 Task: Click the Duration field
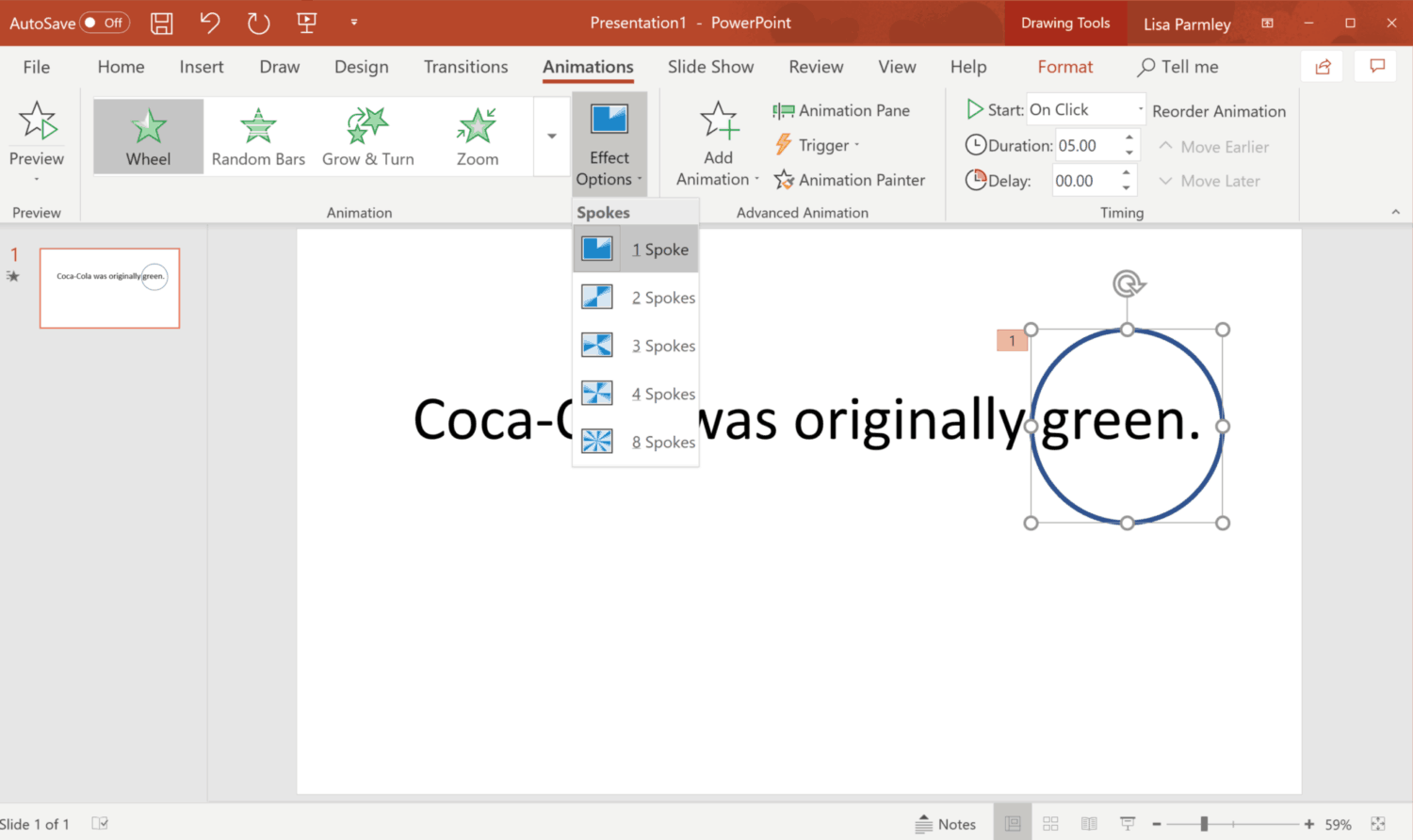pos(1086,146)
